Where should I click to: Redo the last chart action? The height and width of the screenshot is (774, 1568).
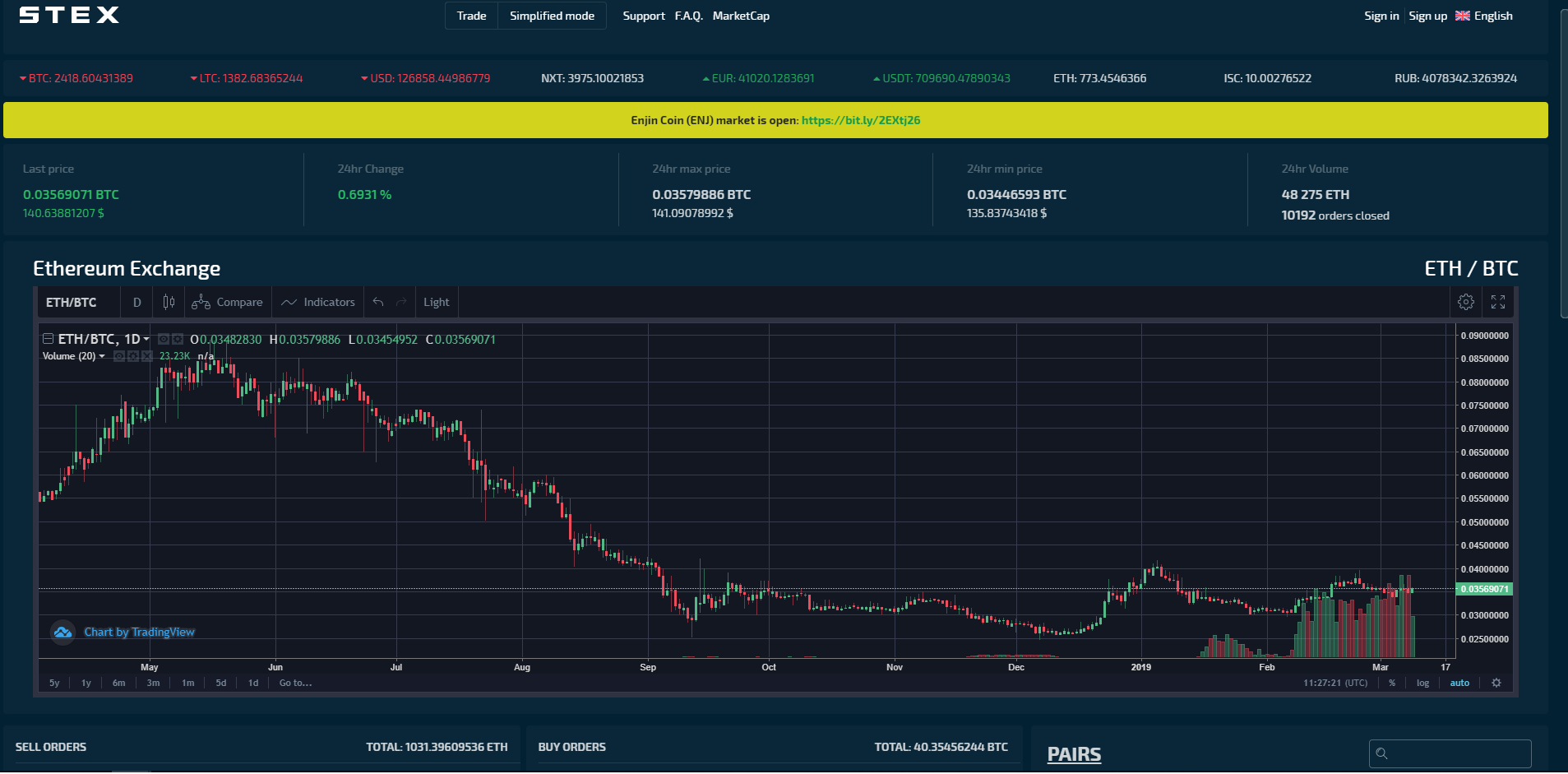coord(401,302)
